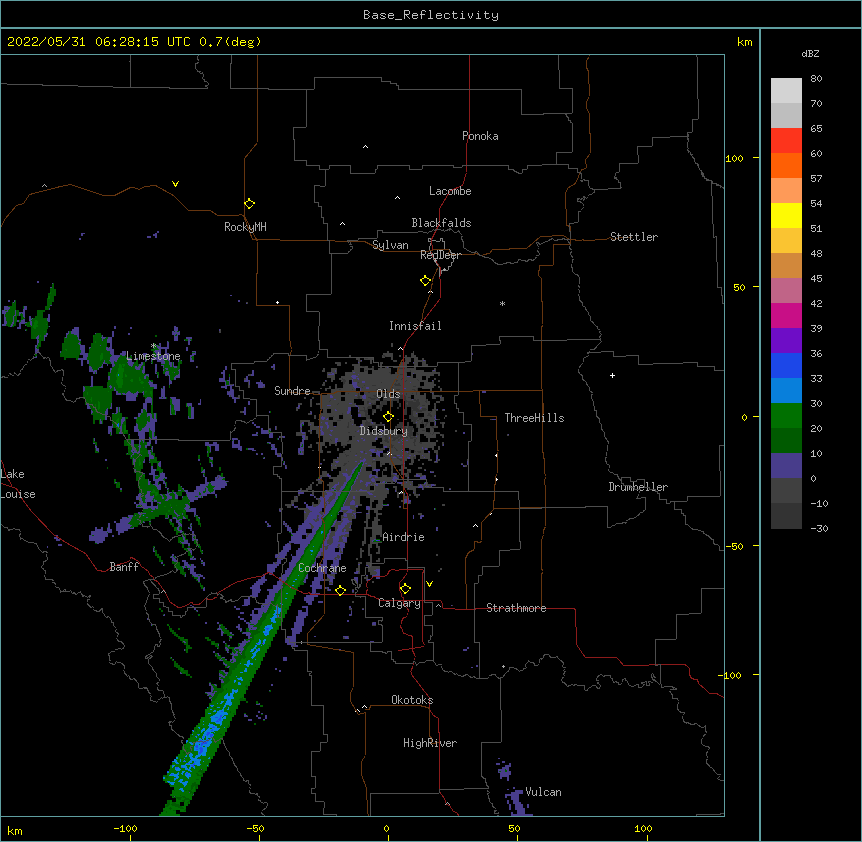The width and height of the screenshot is (862, 842).
Task: Click the -100 tick on the horizontal km axis
Action: point(125,828)
